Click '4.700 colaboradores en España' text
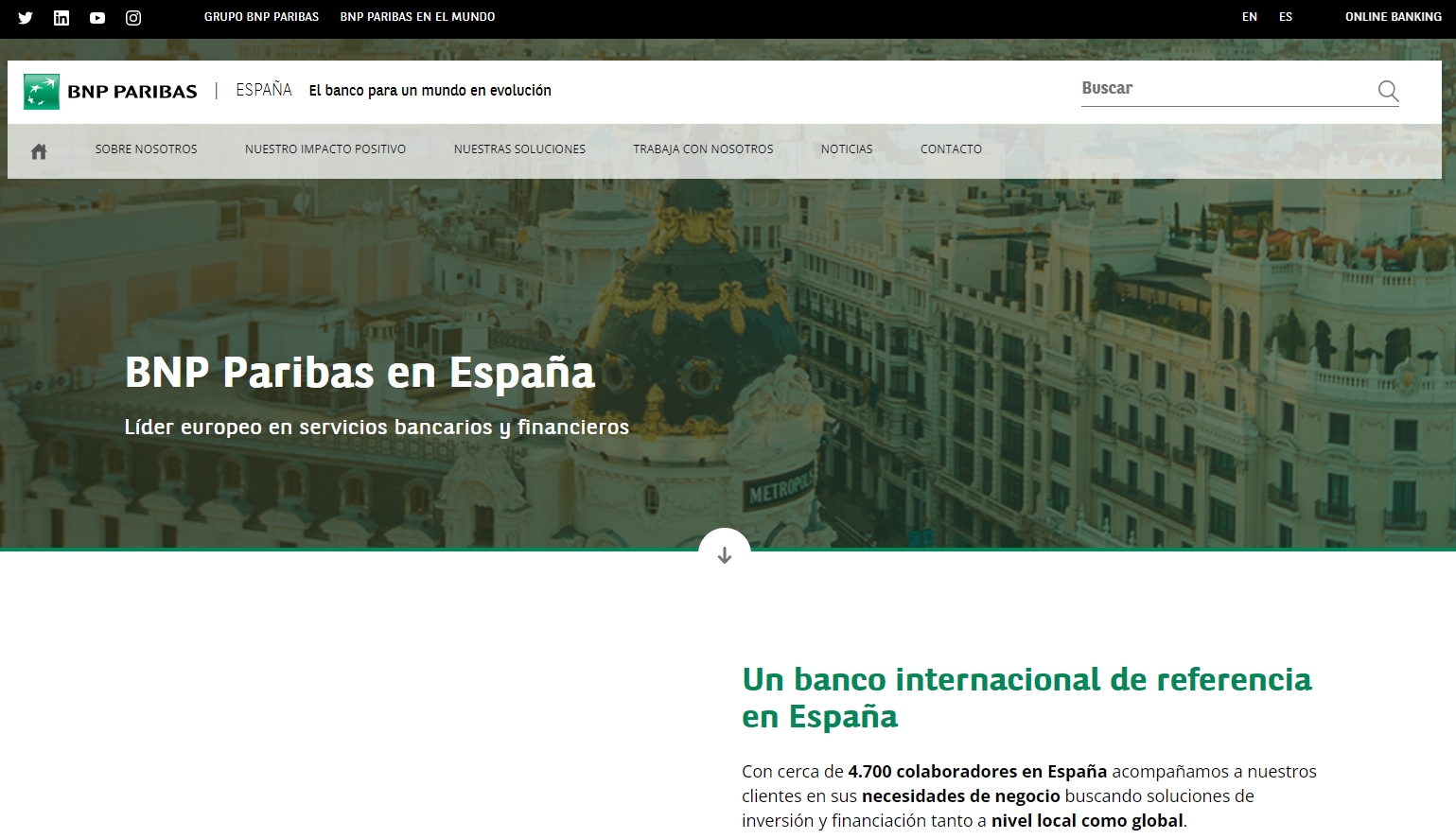The width and height of the screenshot is (1456, 839). tap(977, 772)
